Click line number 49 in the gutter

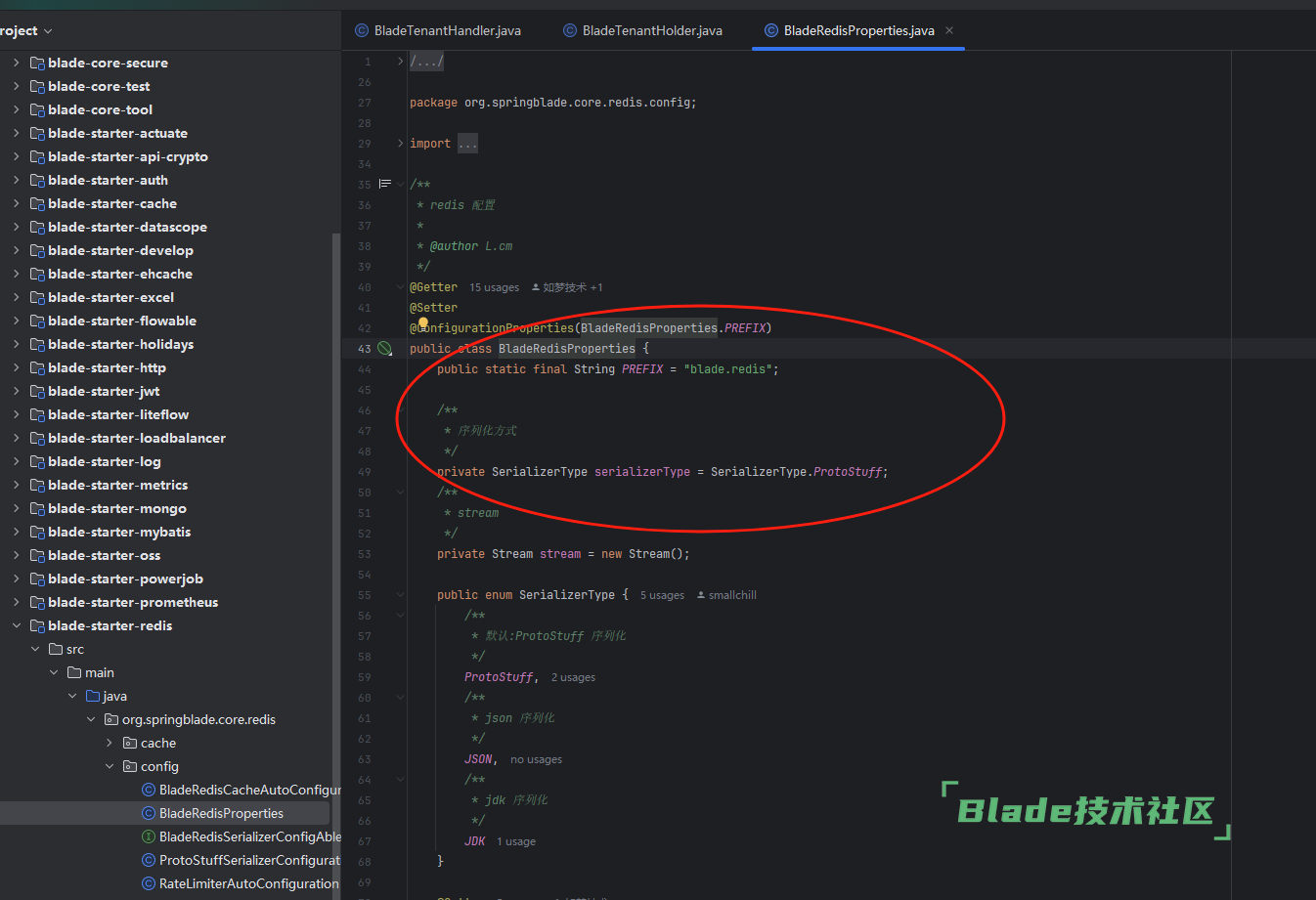pyautogui.click(x=364, y=472)
